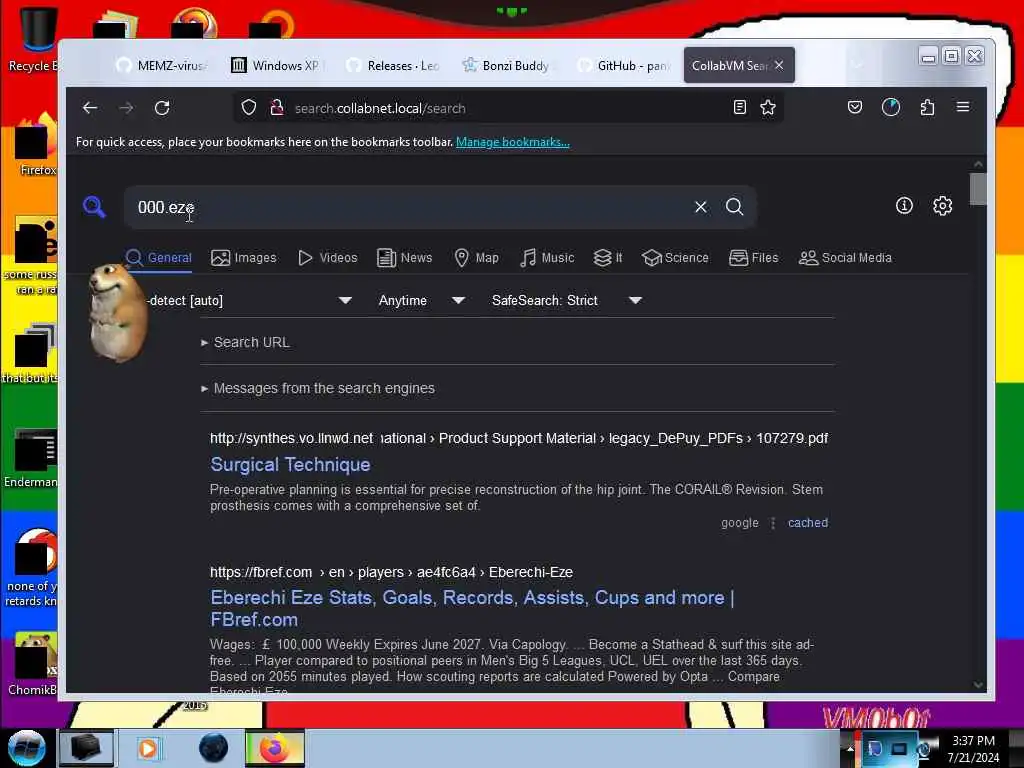Open the Firefox account profile icon
The width and height of the screenshot is (1024, 768).
[x=891, y=108]
